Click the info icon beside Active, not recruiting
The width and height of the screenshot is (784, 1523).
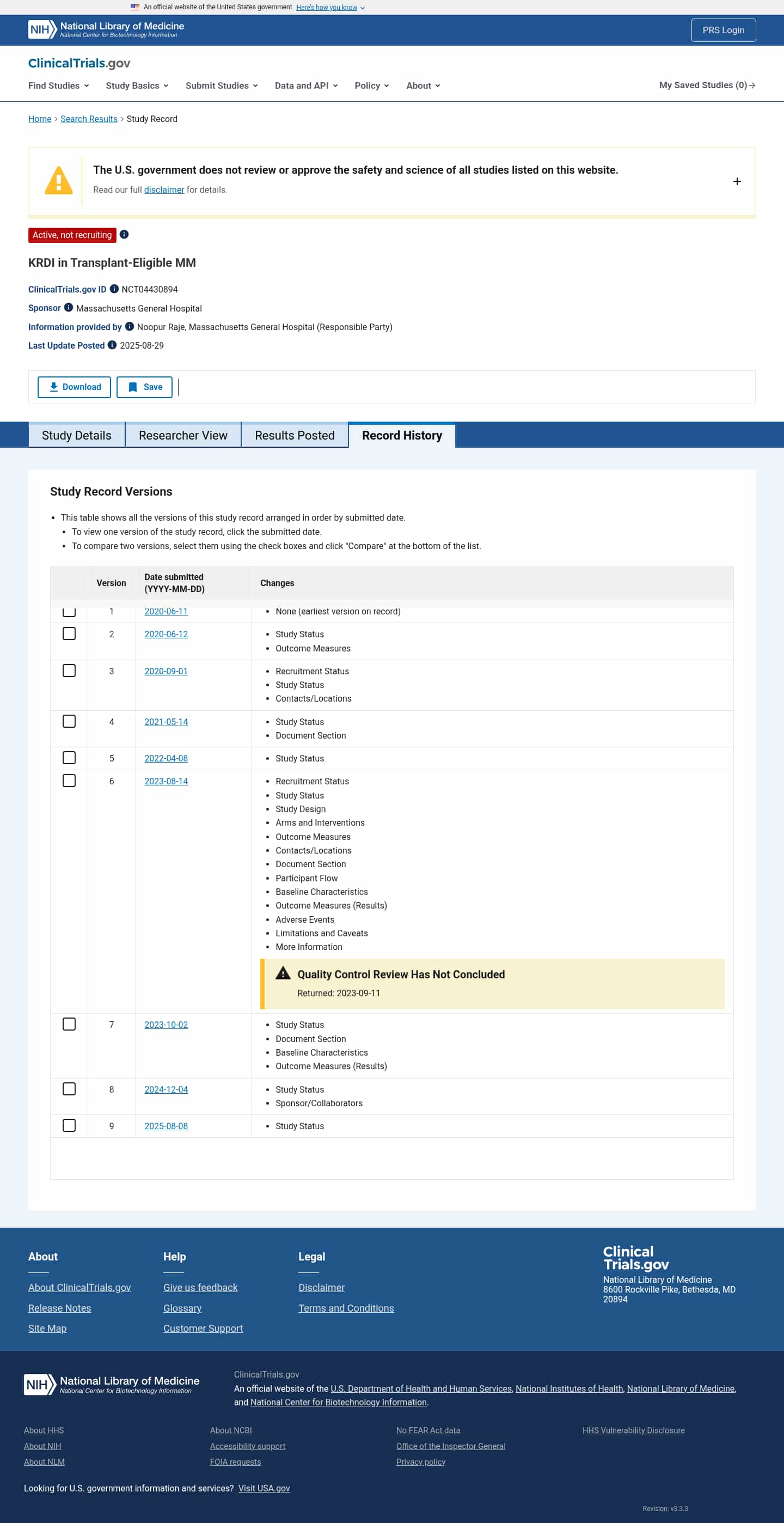pos(124,235)
